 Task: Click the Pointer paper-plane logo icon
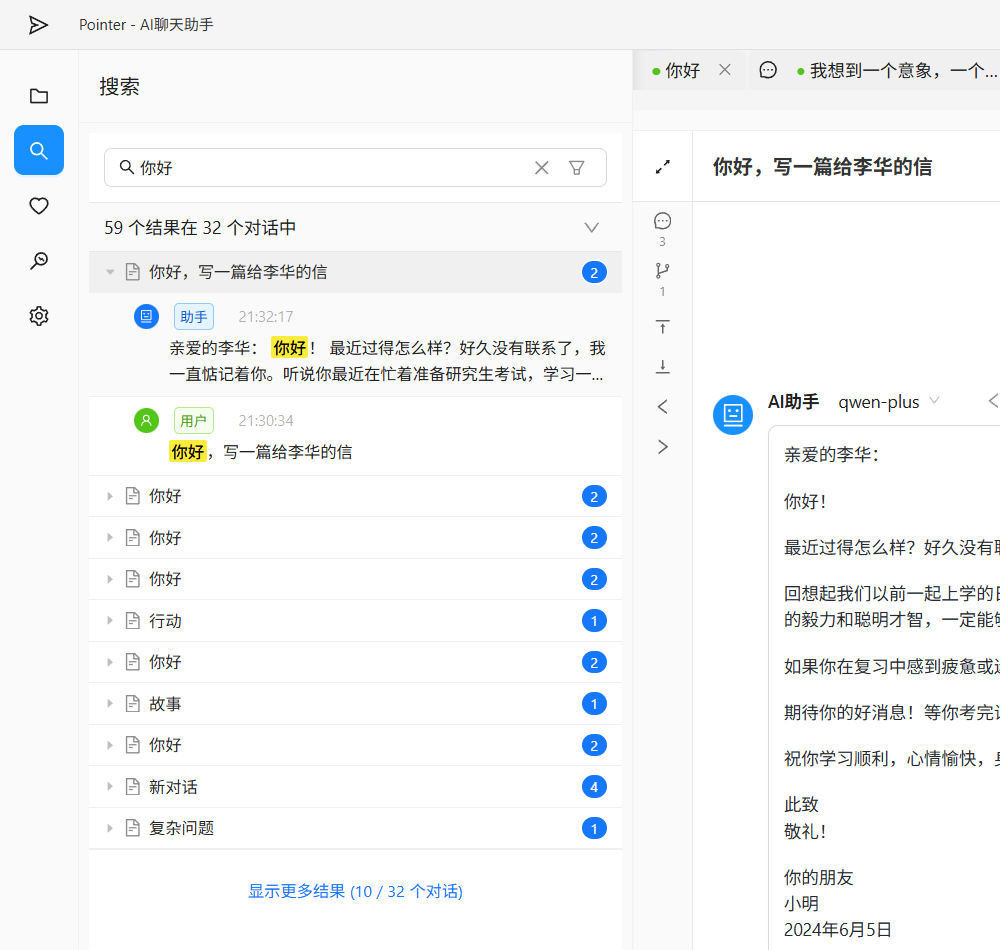[x=38, y=25]
